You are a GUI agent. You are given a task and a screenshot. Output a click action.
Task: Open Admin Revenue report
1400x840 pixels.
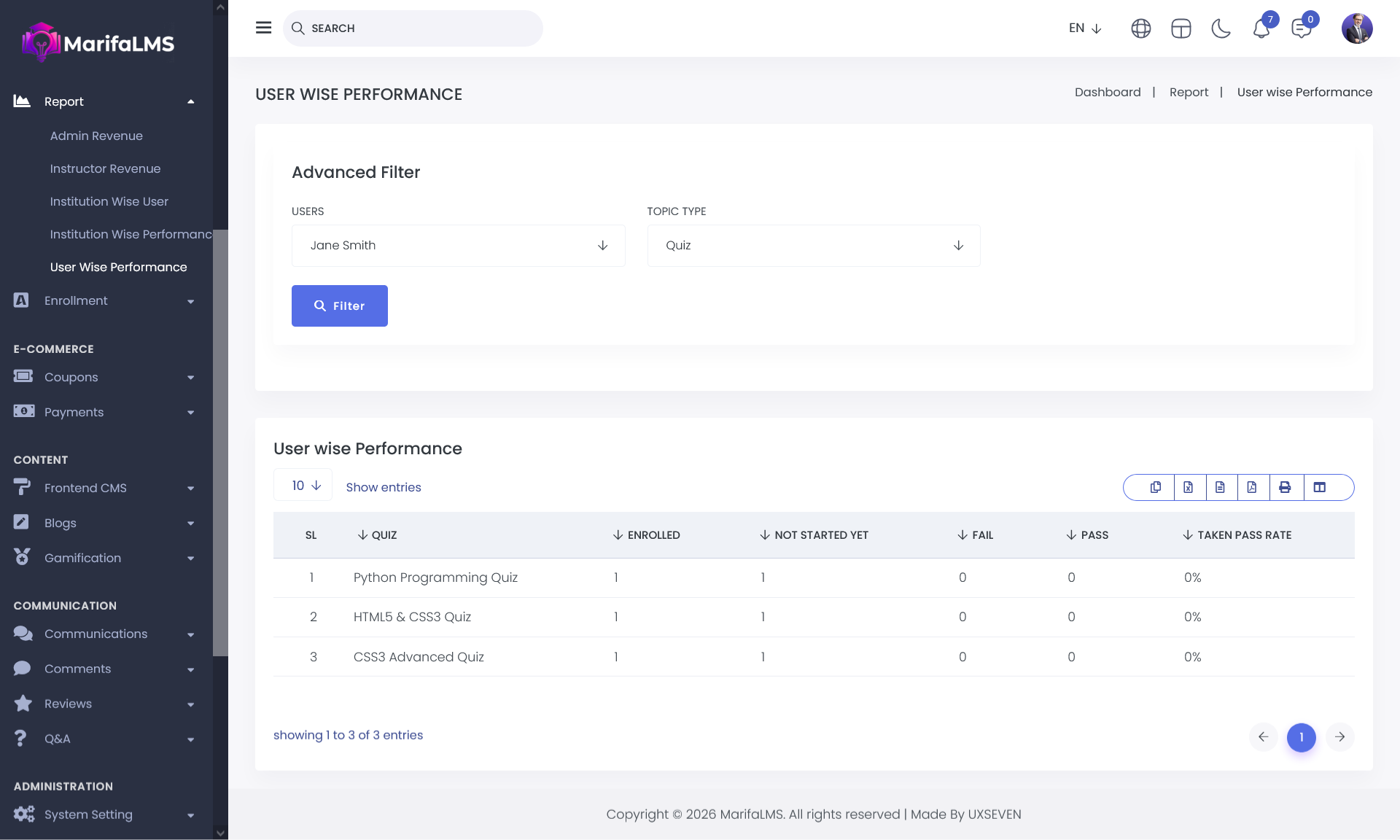pos(96,136)
